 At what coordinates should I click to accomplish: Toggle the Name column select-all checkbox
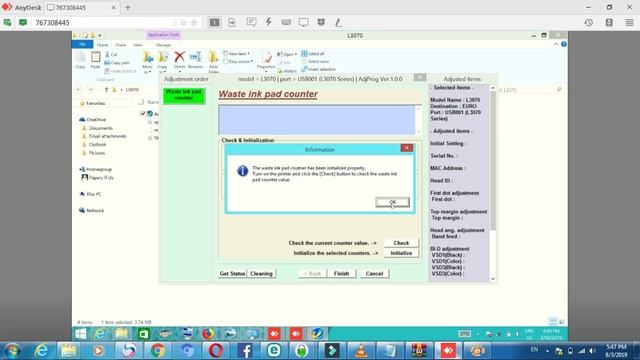coord(141,102)
